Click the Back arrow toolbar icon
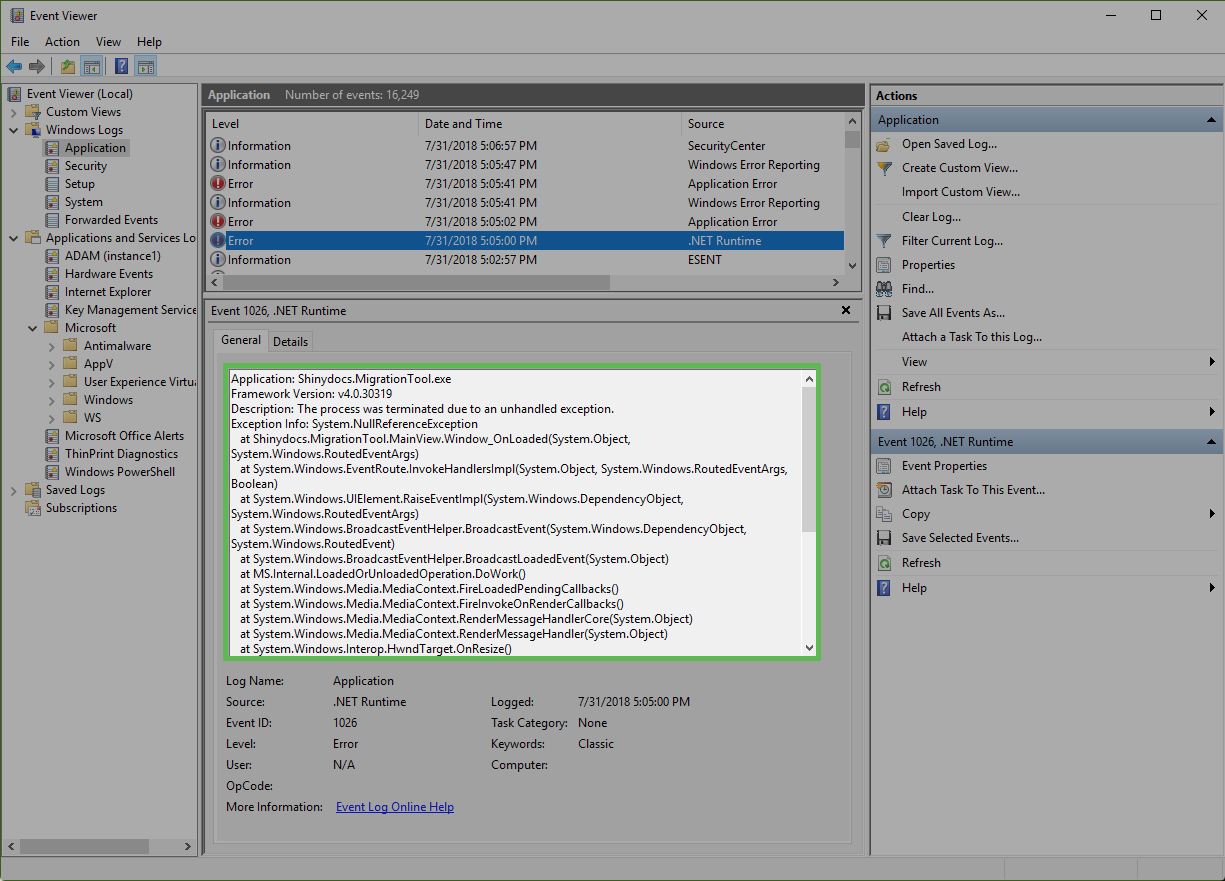Screen dimensions: 1225x881 click(14, 67)
